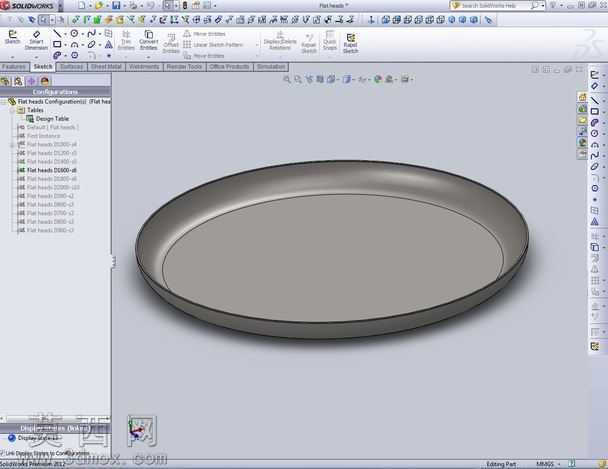This screenshot has height=469, width=608.
Task: Open the Rectangle tool dropdown arrow
Action: pos(65,45)
